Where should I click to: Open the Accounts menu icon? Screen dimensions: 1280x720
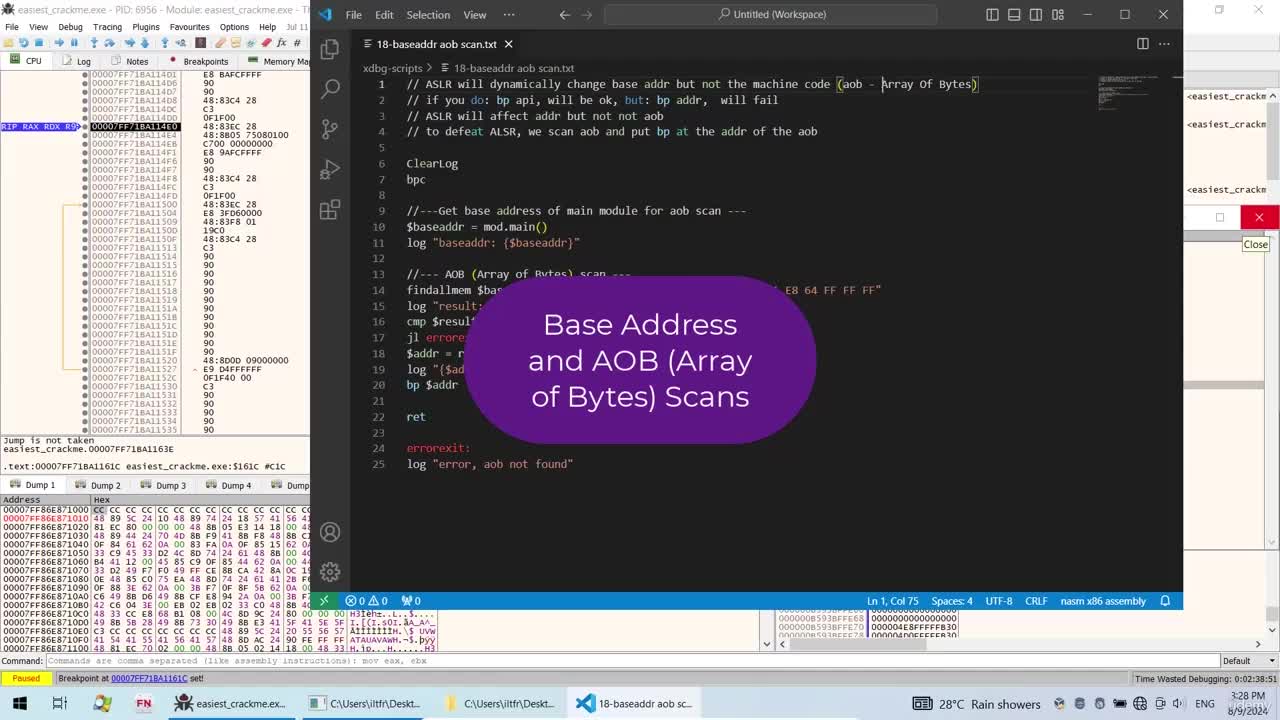(330, 532)
